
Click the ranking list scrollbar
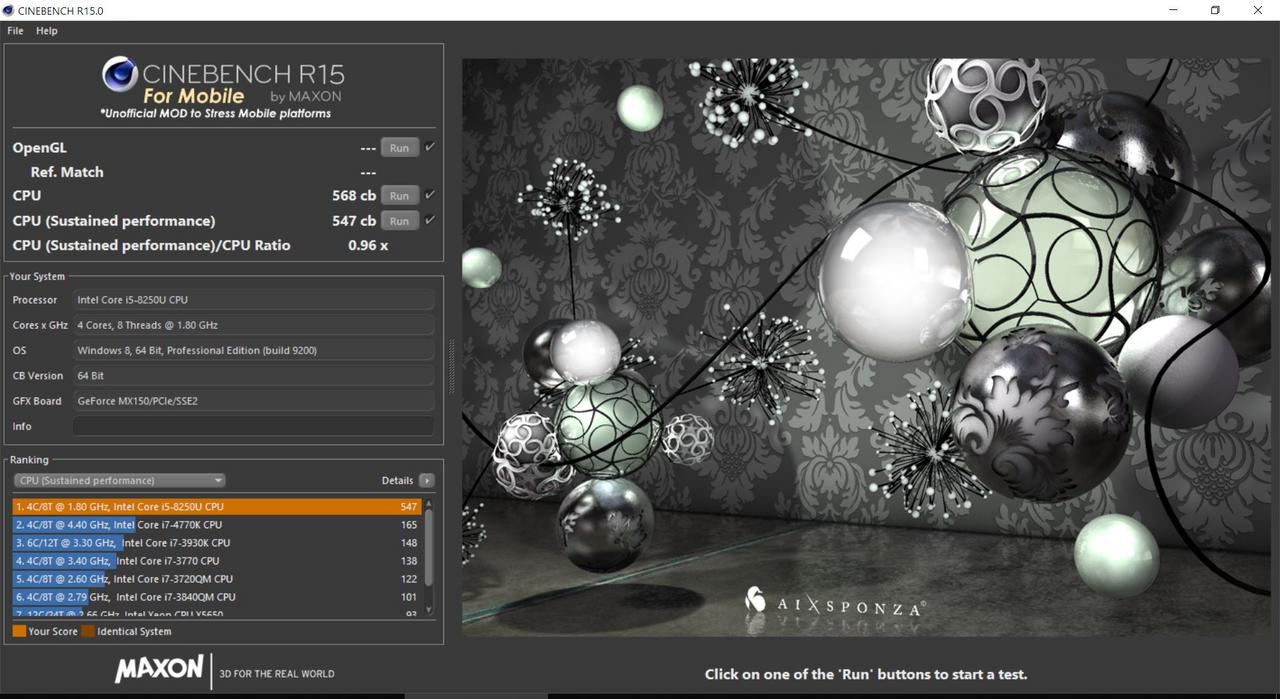pos(429,548)
